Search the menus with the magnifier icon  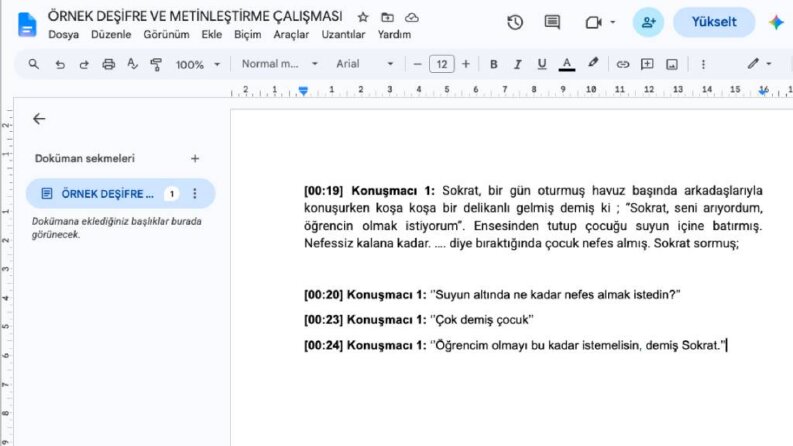tap(33, 64)
